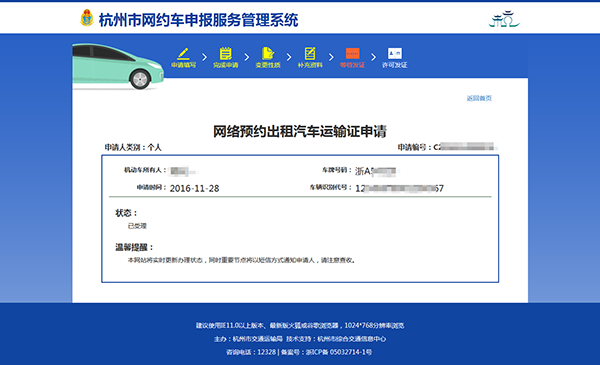Select the 完成申请 notepad step icon

coord(225,53)
